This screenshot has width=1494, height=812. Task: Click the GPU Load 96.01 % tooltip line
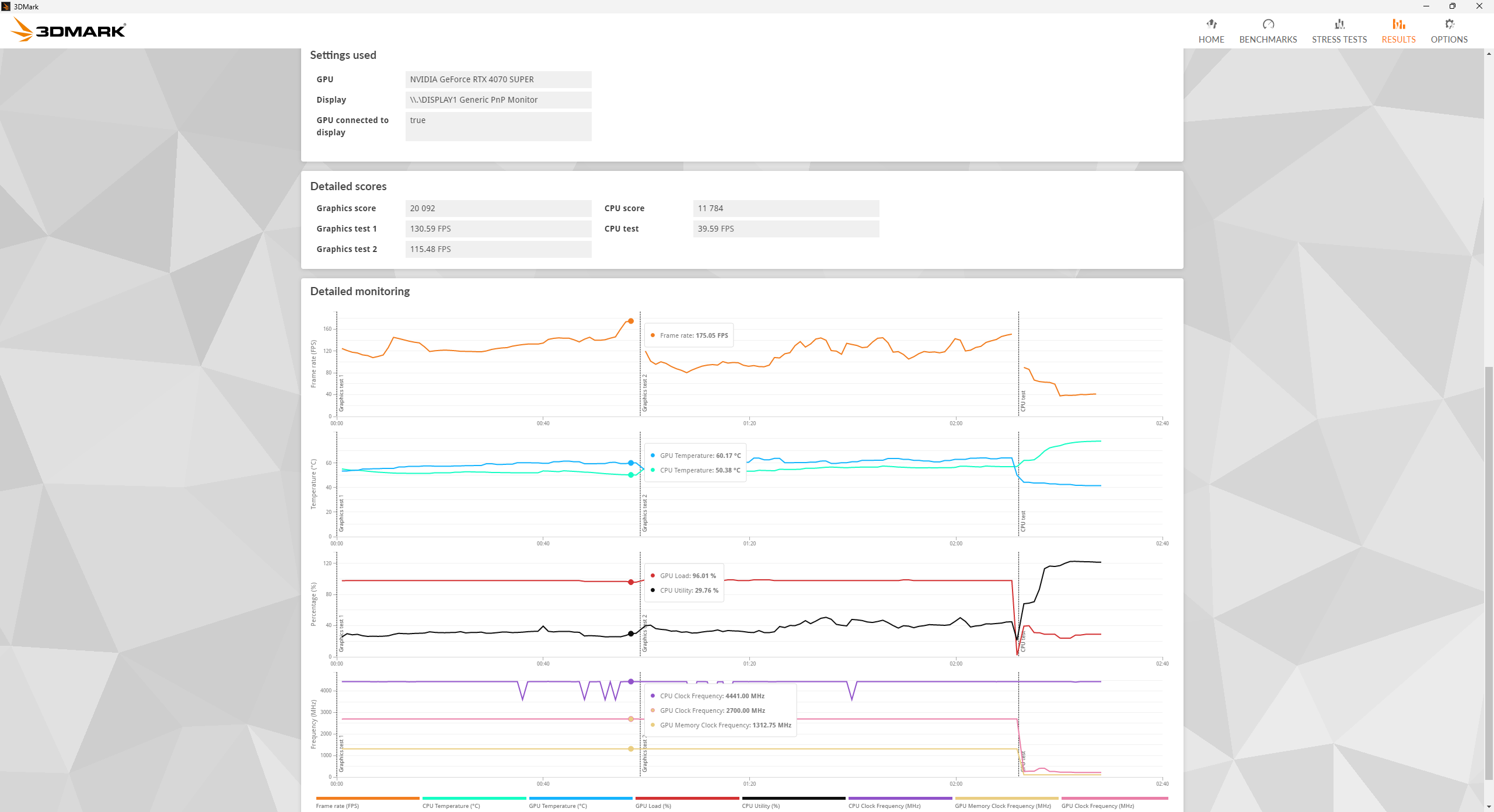(x=683, y=576)
